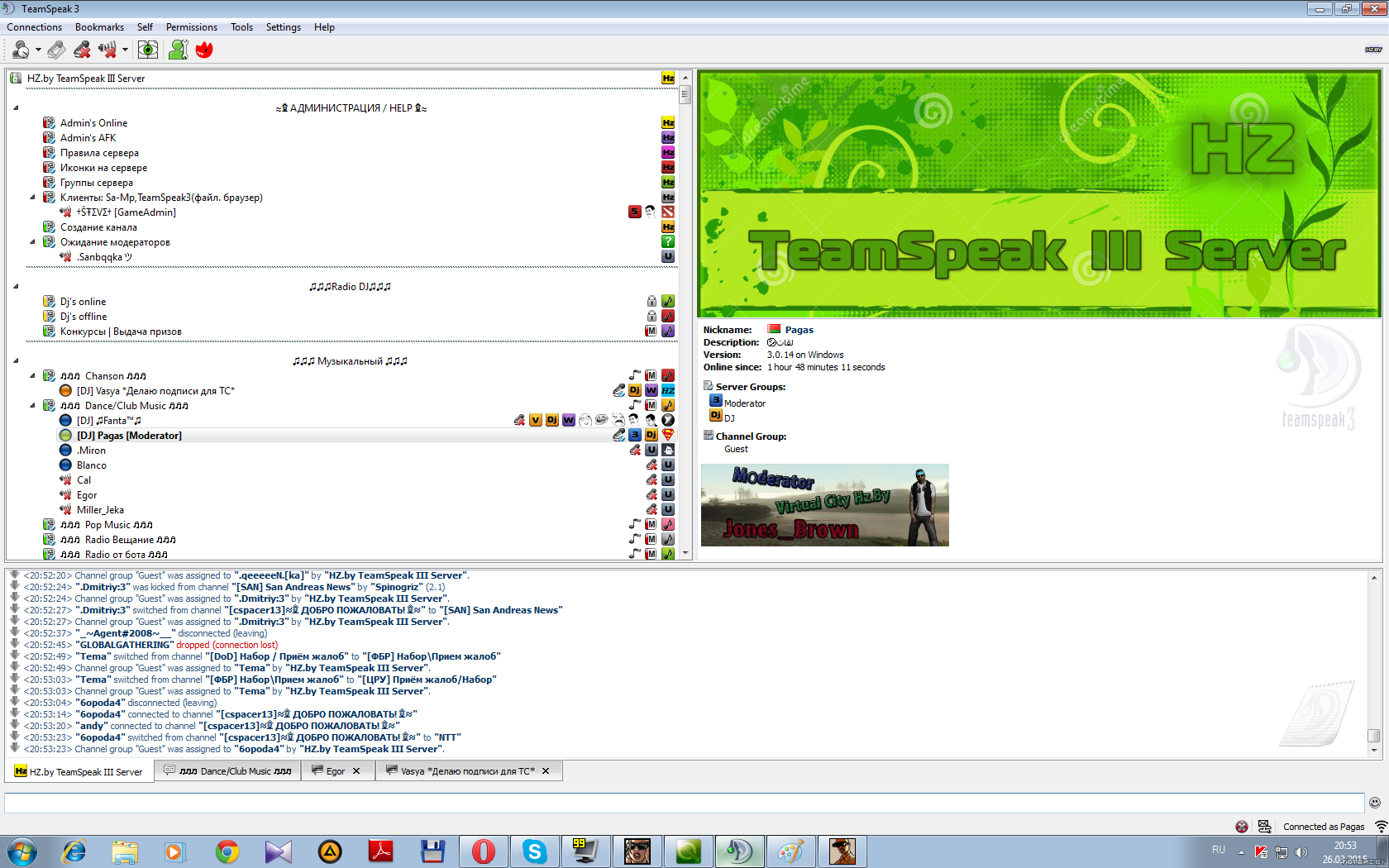The height and width of the screenshot is (868, 1389).
Task: Click the V badge on the [DJ] Fanta row
Action: (536, 420)
